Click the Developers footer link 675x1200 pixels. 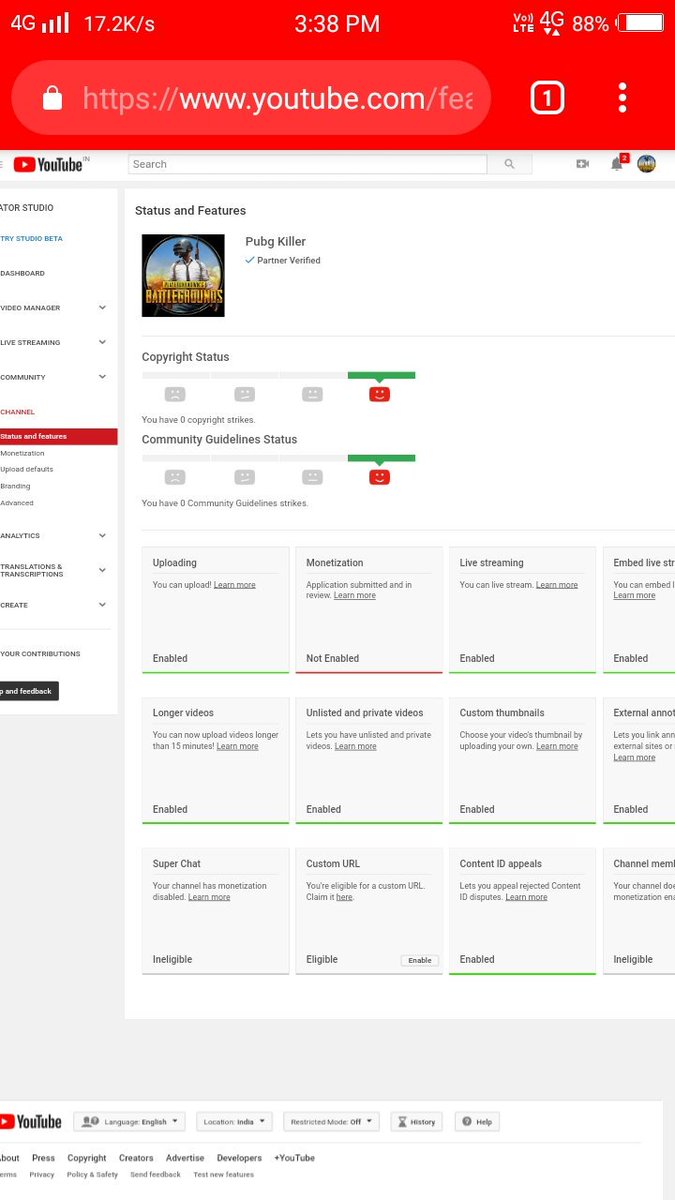tap(240, 1158)
